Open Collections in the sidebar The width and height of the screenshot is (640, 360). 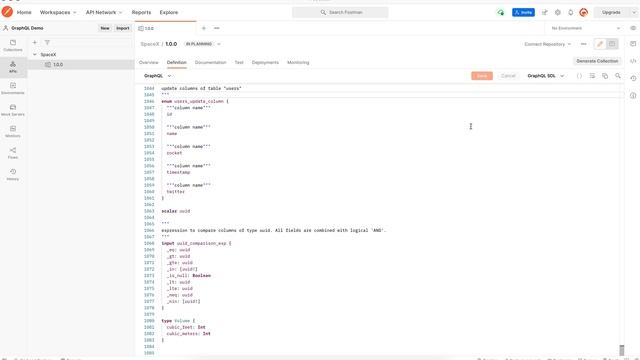[13, 45]
